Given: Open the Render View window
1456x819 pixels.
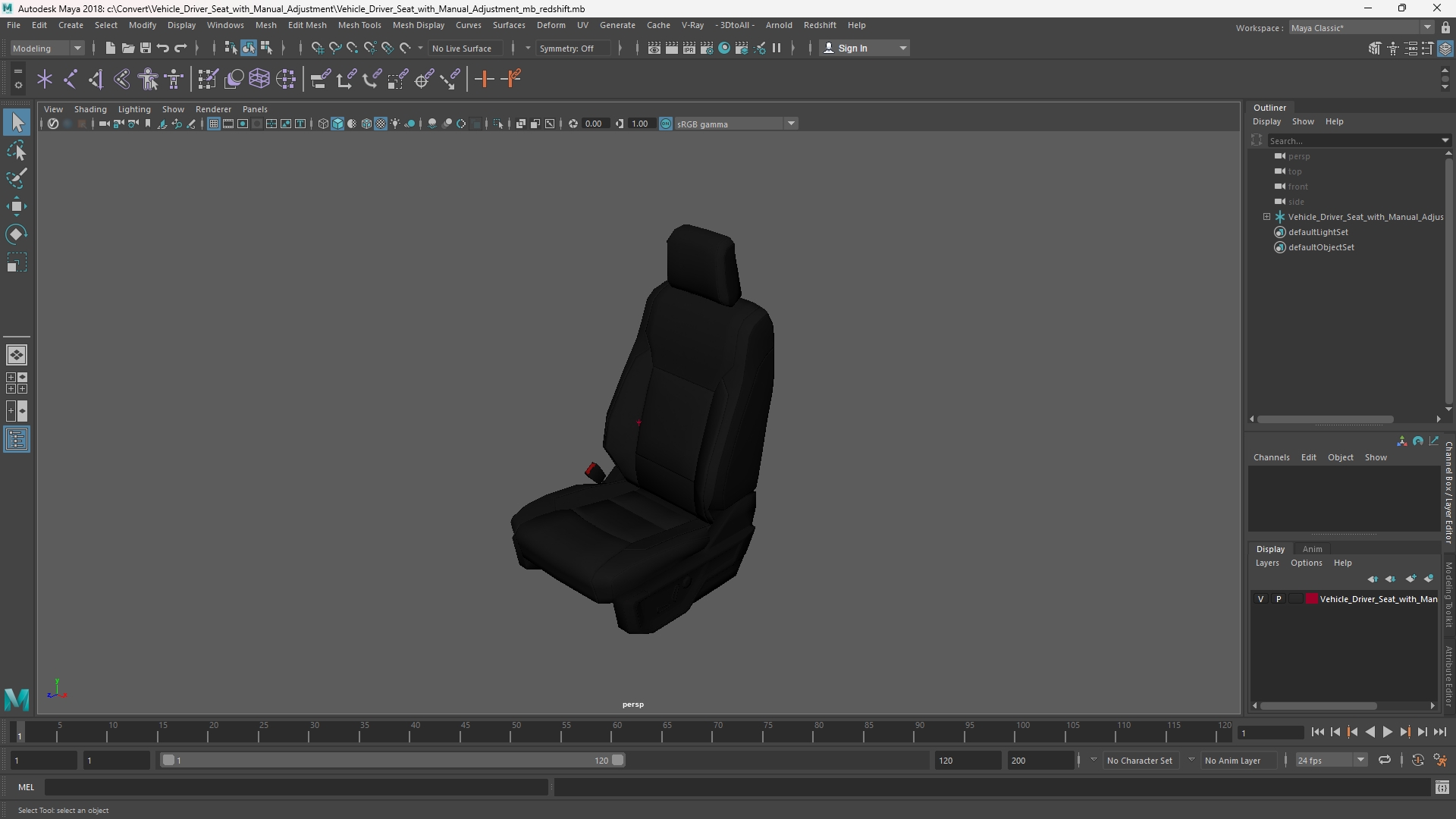Looking at the screenshot, I should 654,48.
